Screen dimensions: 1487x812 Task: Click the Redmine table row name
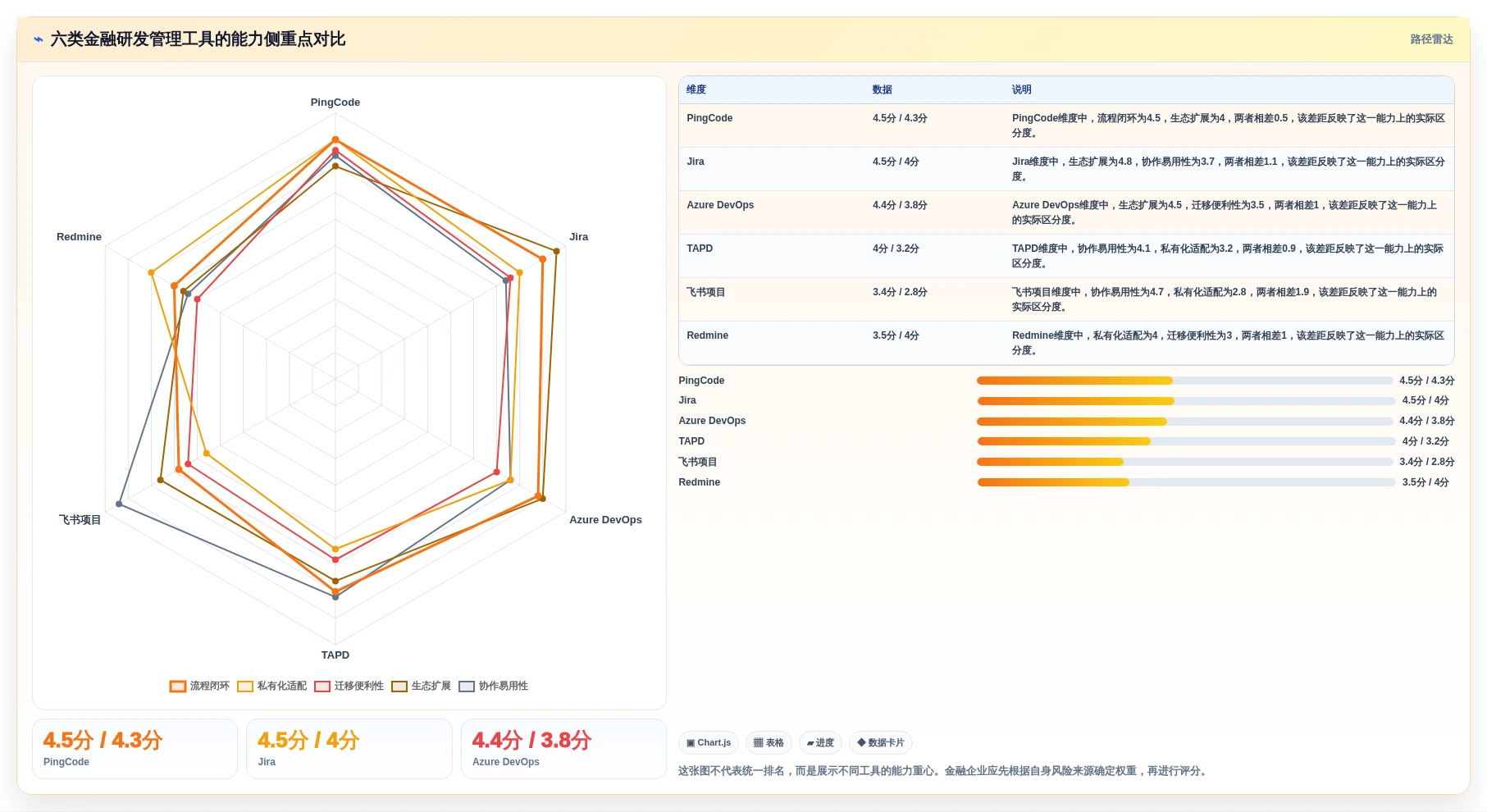click(x=708, y=335)
